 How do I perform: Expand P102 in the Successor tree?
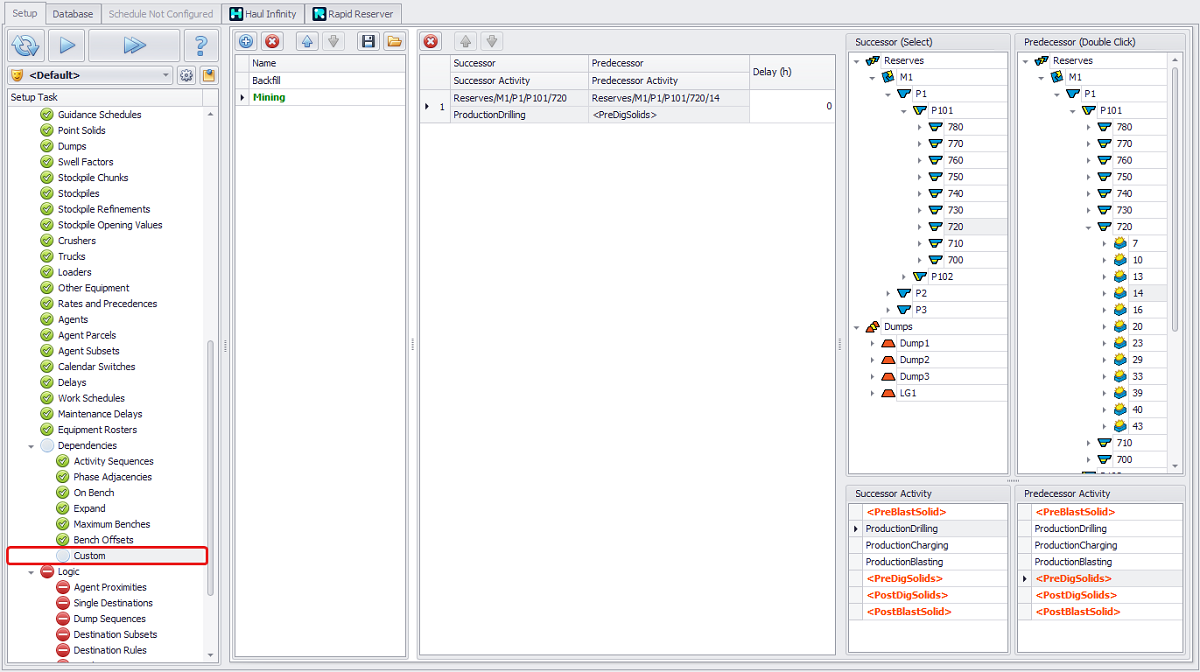(904, 277)
